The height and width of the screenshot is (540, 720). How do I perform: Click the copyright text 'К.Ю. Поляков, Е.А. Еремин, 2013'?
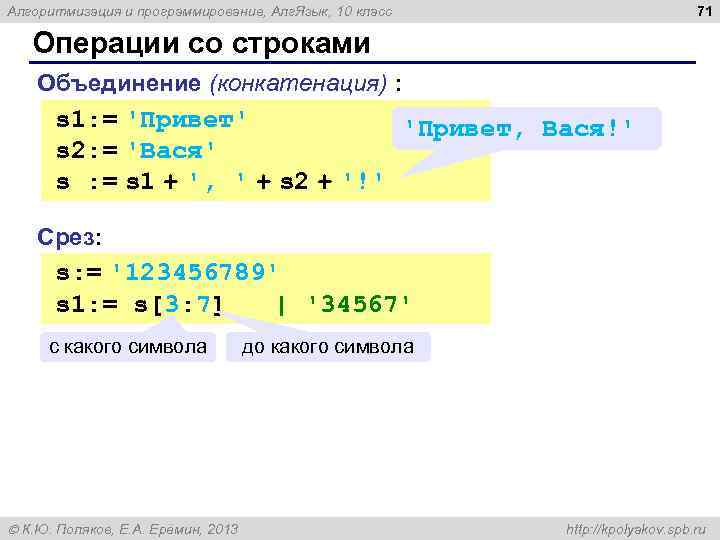tap(123, 529)
